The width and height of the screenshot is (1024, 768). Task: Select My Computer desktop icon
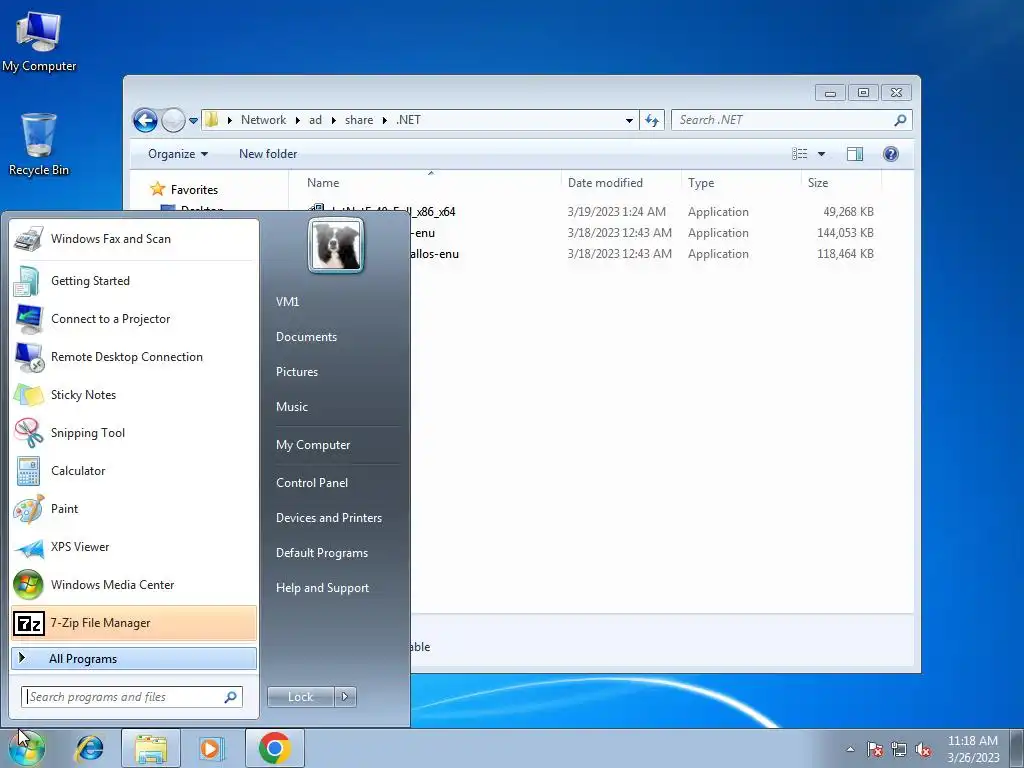[x=39, y=40]
